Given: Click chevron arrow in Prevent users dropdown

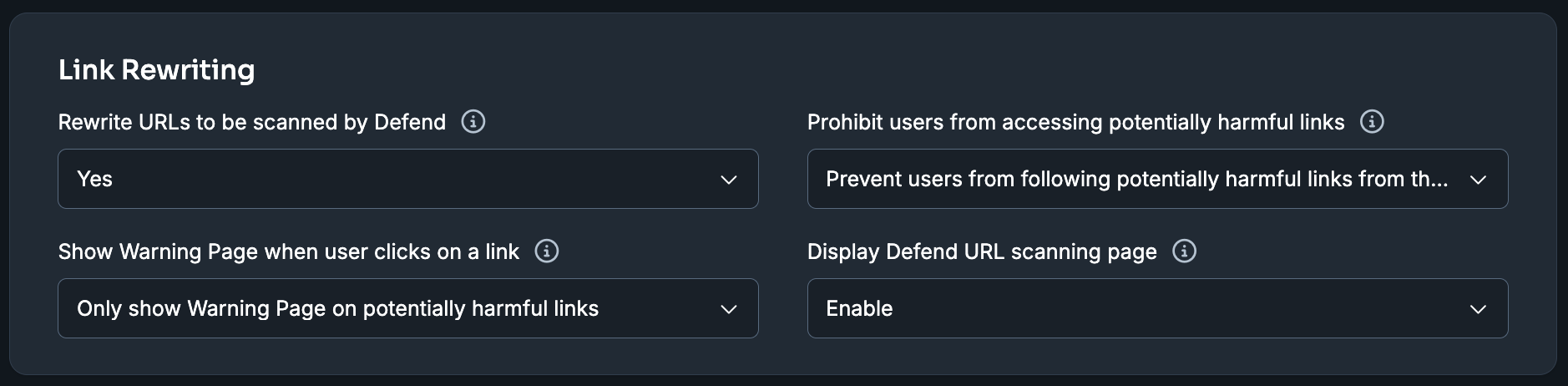Looking at the screenshot, I should tap(1479, 180).
